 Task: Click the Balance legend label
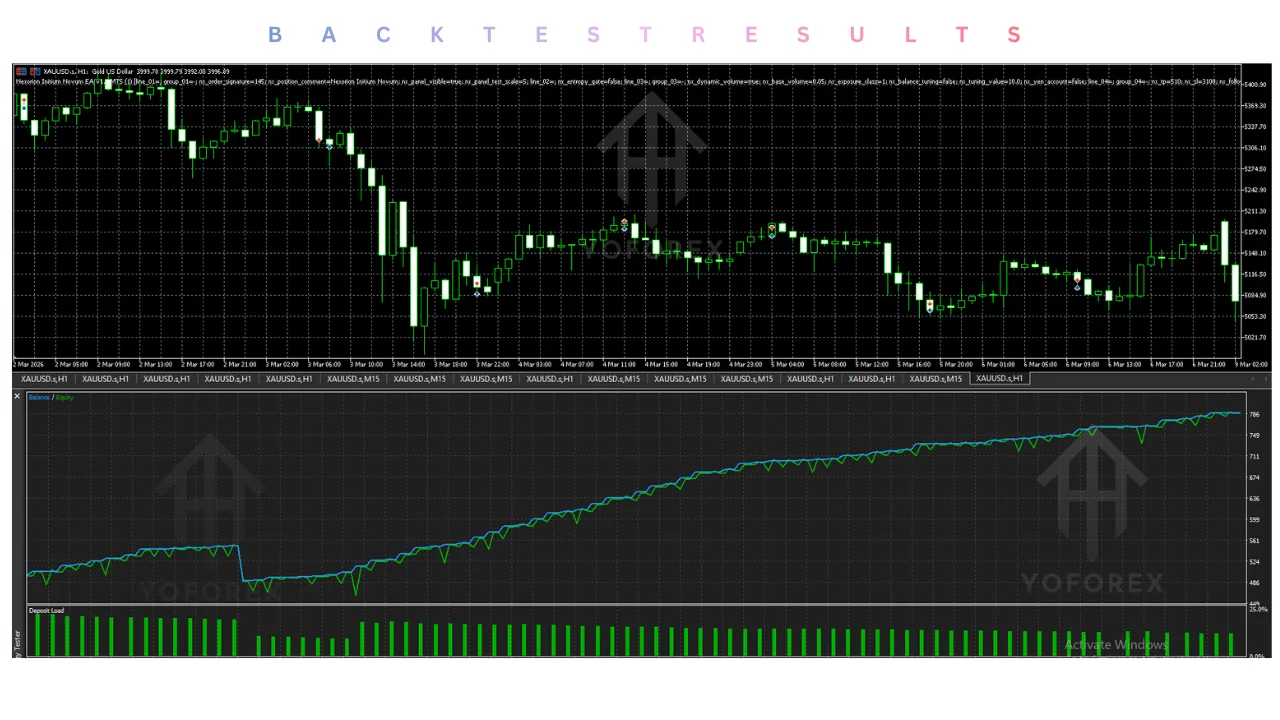(39, 398)
